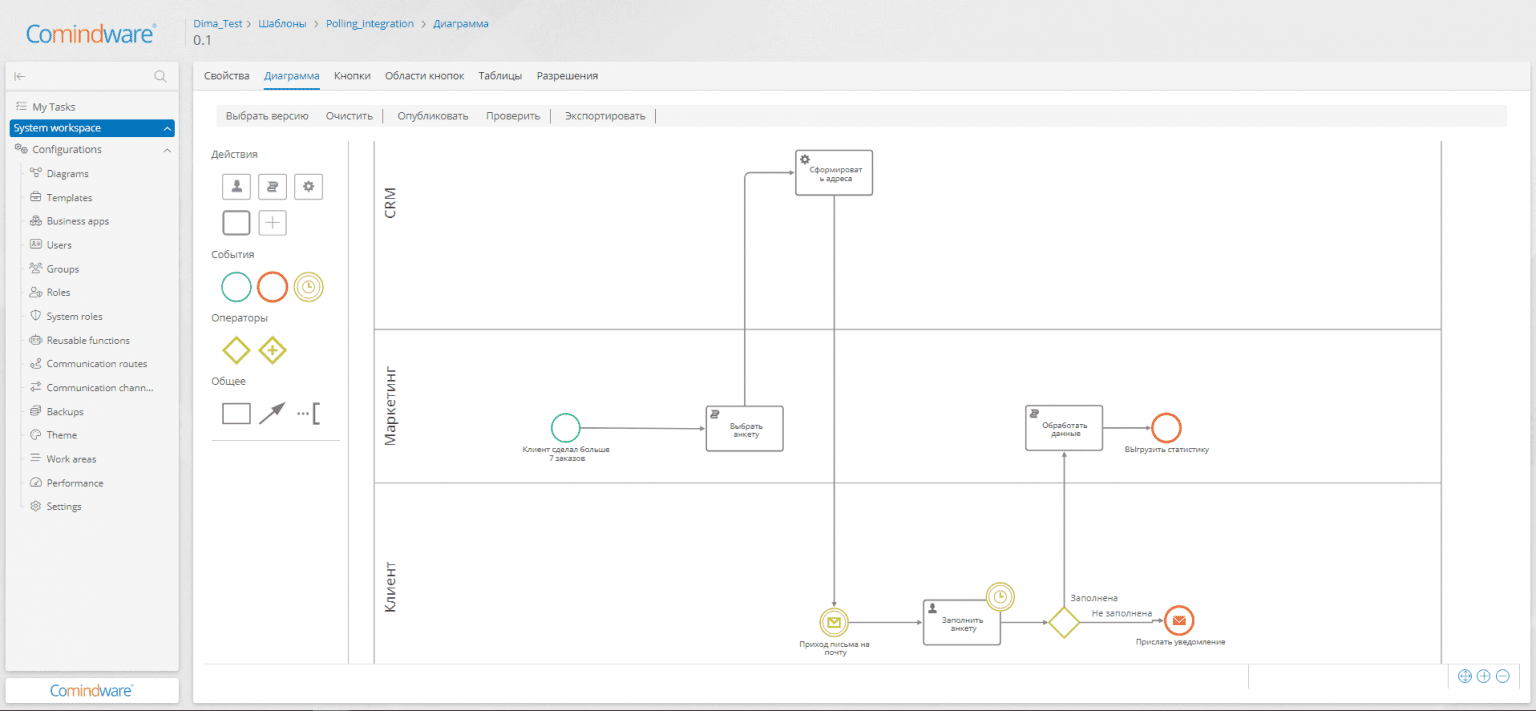This screenshot has width=1536, height=711.
Task: Pick the timer event clock icon
Action: pyautogui.click(x=308, y=287)
